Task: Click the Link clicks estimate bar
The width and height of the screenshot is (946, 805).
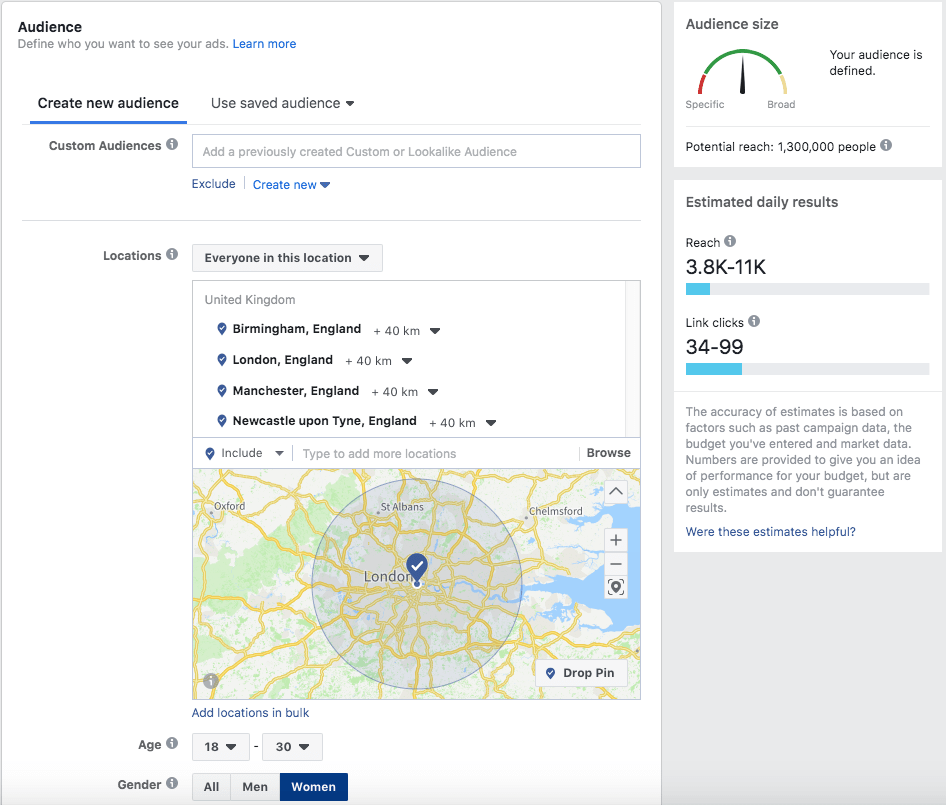Action: 807,369
